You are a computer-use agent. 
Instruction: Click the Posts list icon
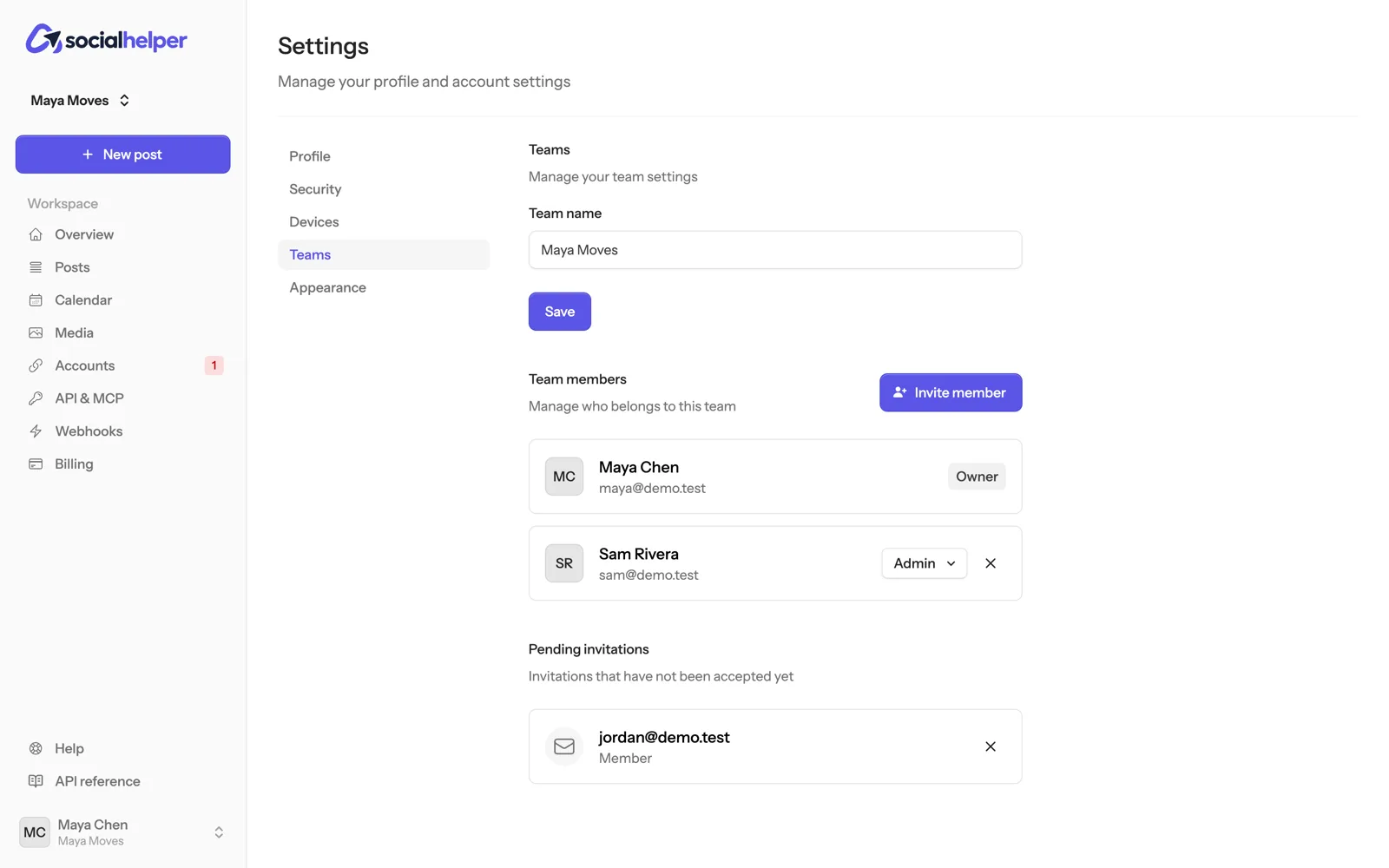36,267
